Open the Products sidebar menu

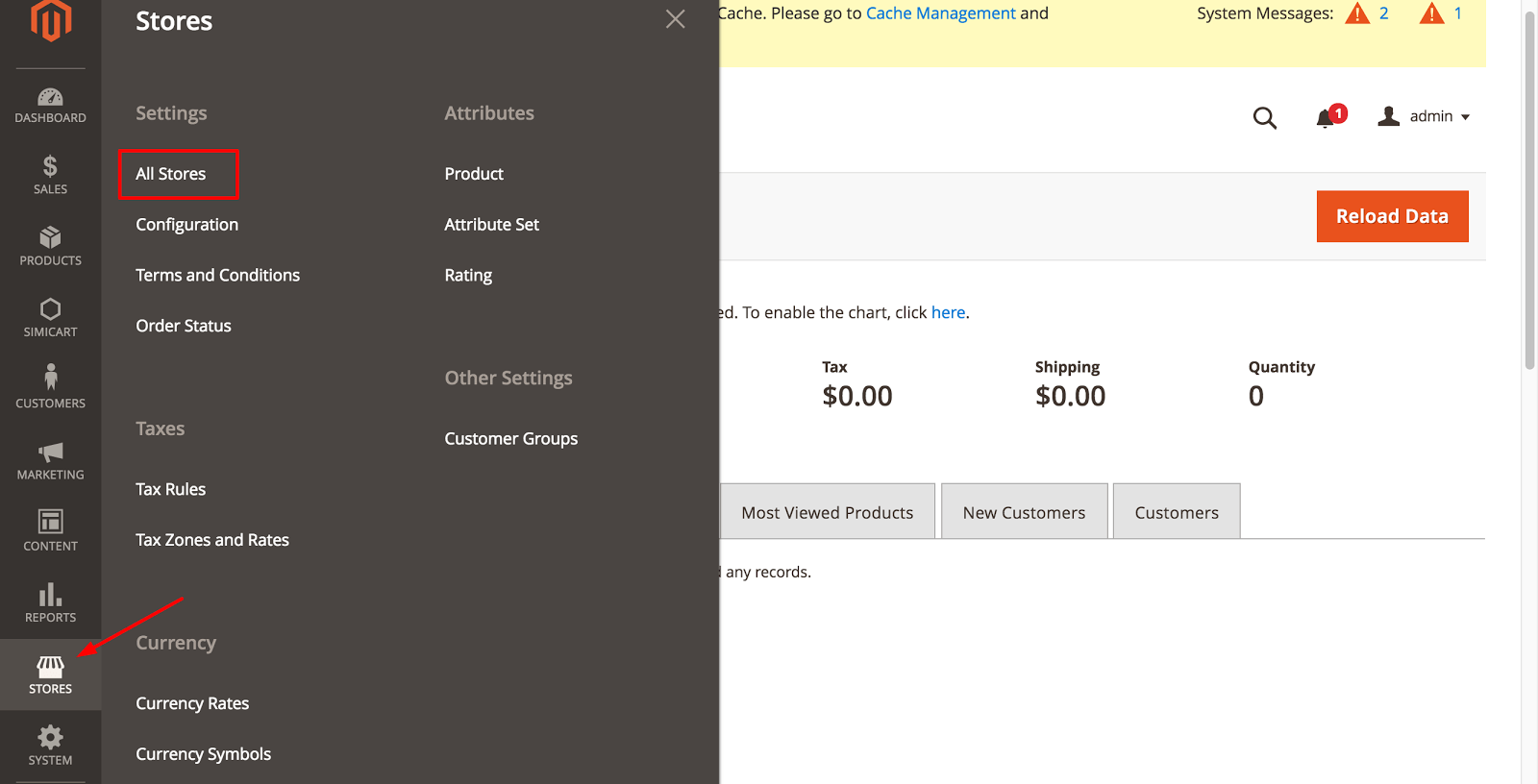click(51, 247)
